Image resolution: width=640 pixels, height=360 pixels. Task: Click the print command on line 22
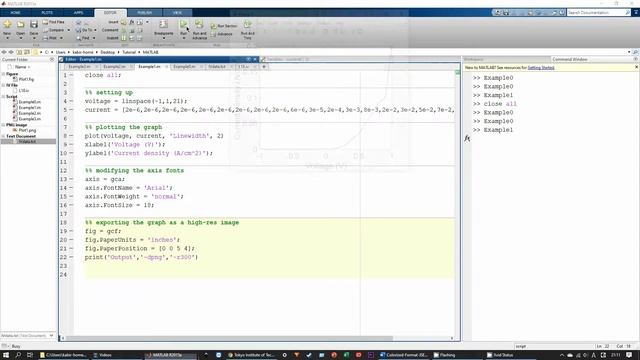coord(141,257)
